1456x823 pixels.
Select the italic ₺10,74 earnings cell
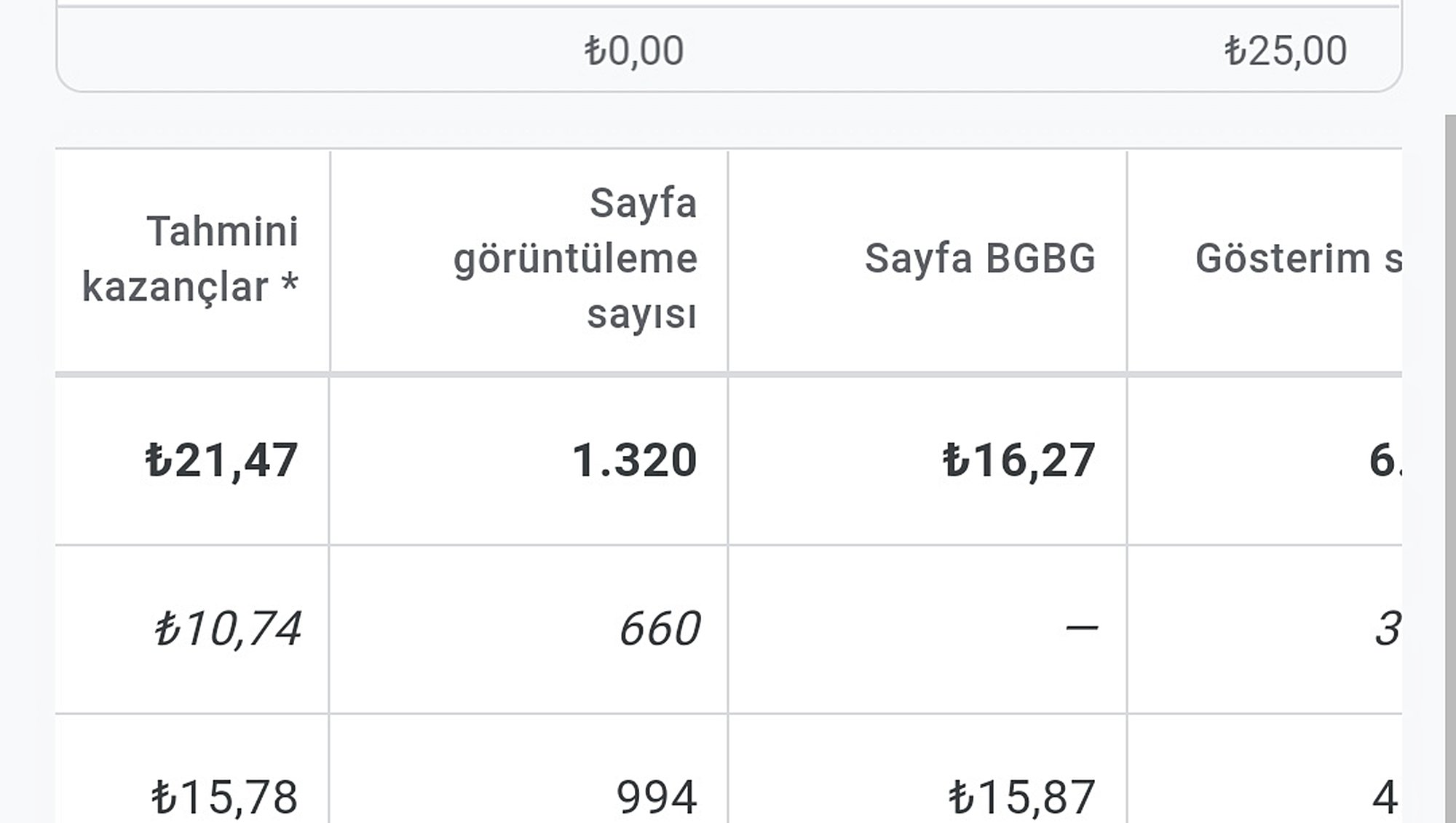point(227,629)
